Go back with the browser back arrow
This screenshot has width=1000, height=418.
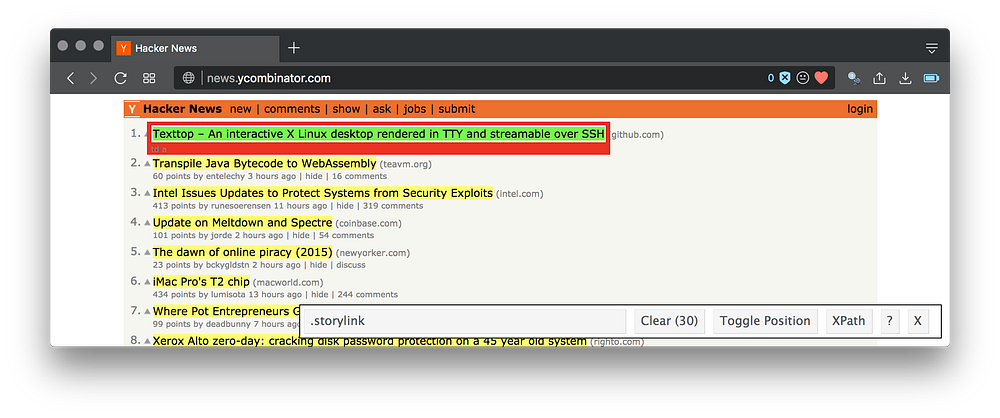[x=70, y=78]
